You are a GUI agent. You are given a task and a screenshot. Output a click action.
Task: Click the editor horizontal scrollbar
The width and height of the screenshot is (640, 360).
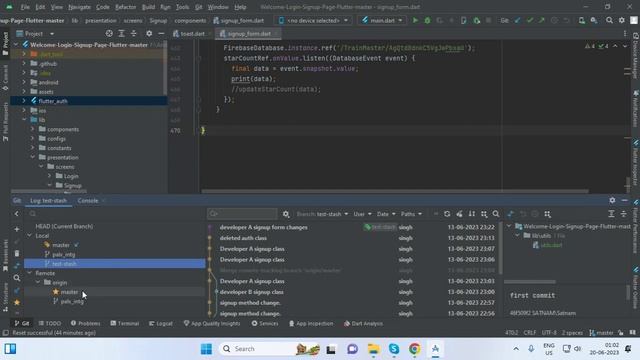point(395,191)
